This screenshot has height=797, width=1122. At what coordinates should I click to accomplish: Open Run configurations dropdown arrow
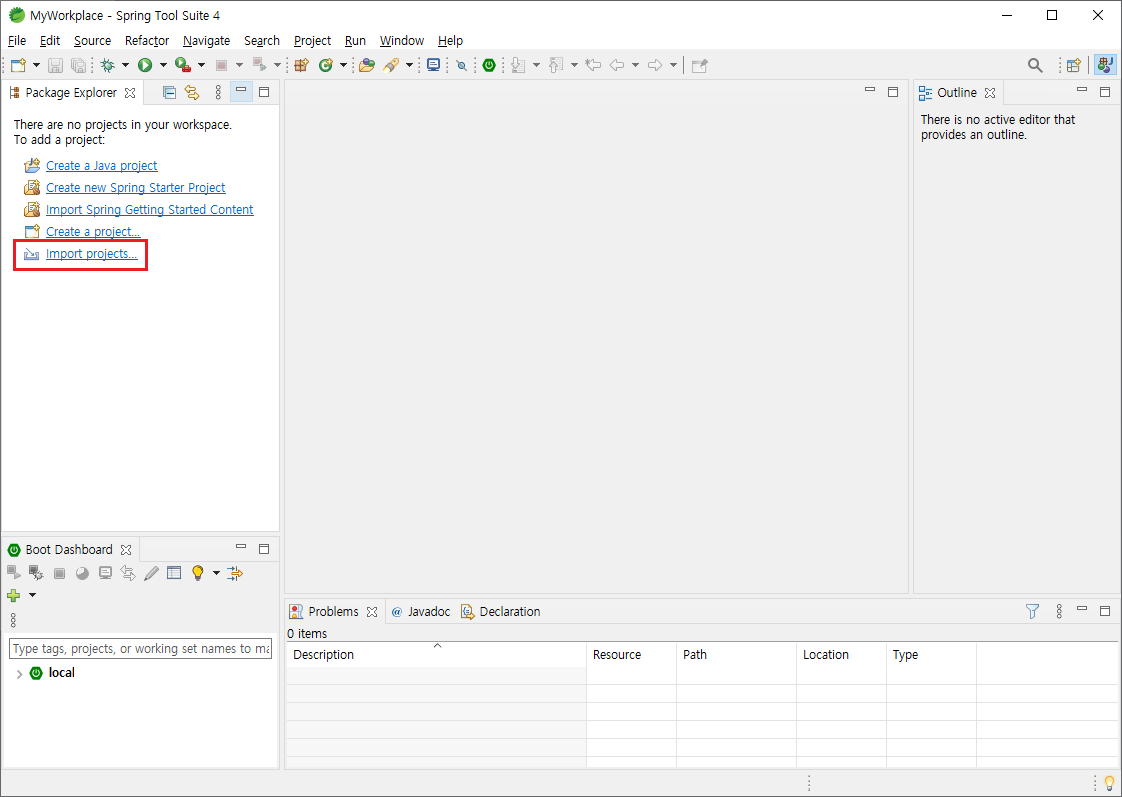[163, 65]
